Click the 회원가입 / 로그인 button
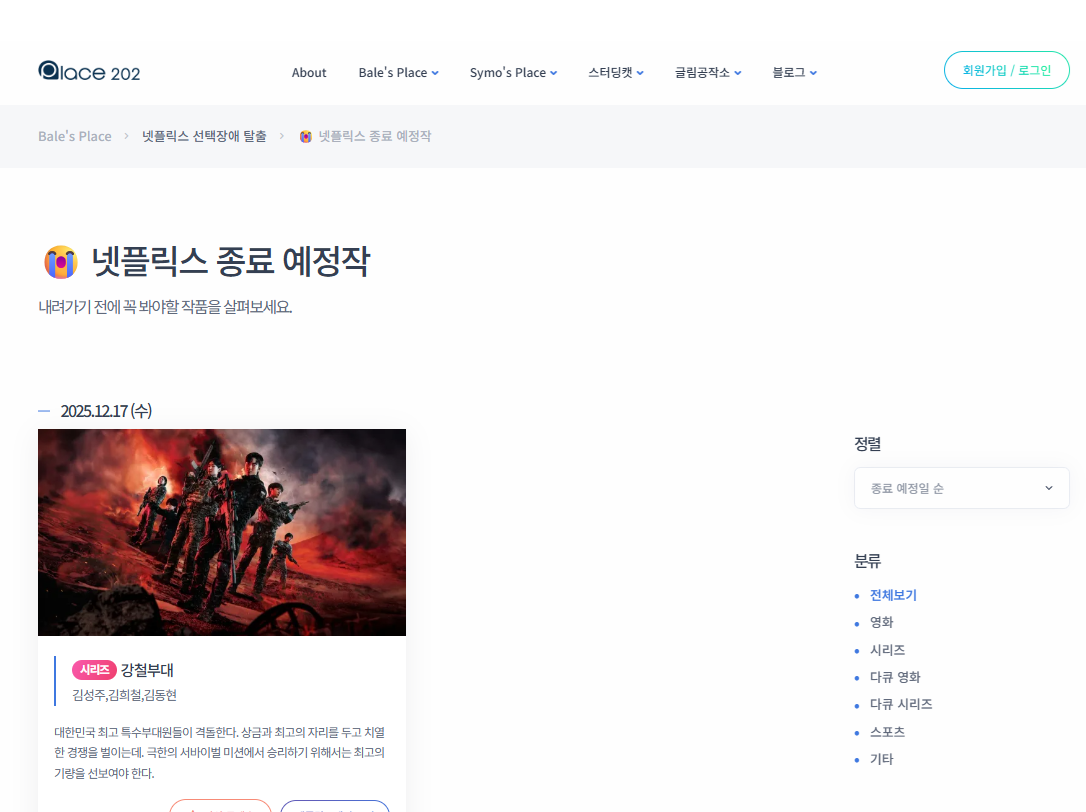 click(x=1006, y=70)
